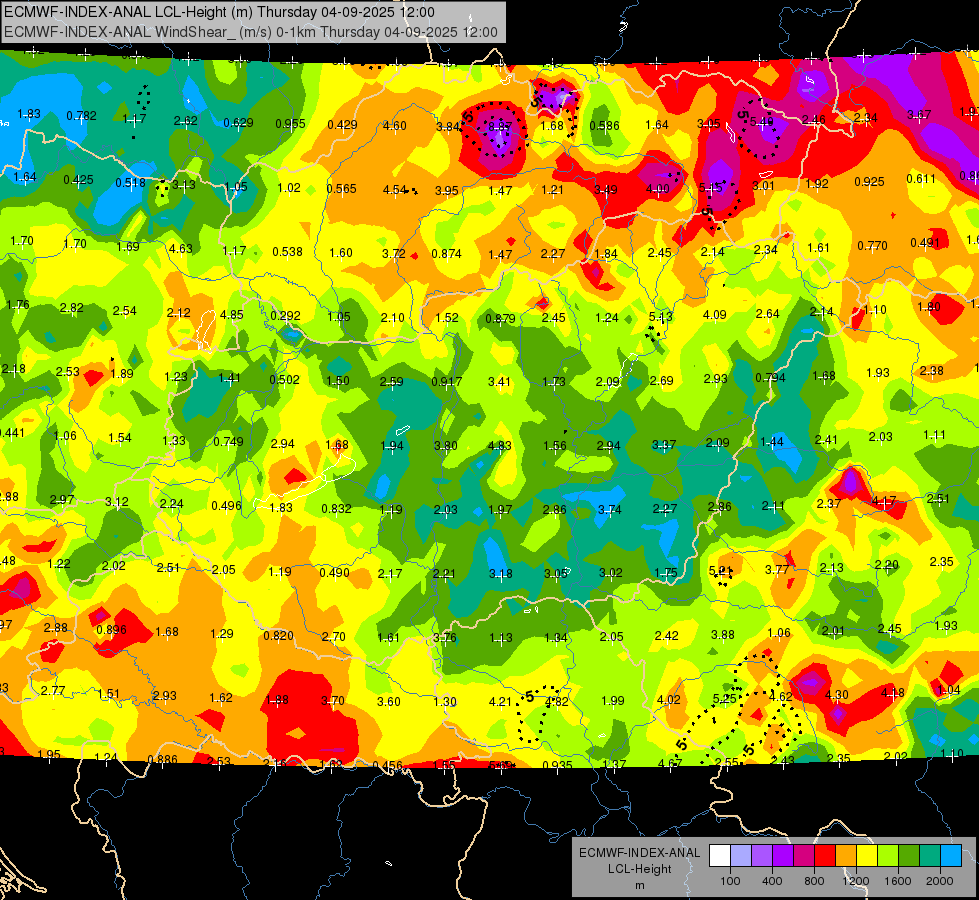The height and width of the screenshot is (900, 979).
Task: Select the yellow swatch in the legend
Action: [867, 856]
